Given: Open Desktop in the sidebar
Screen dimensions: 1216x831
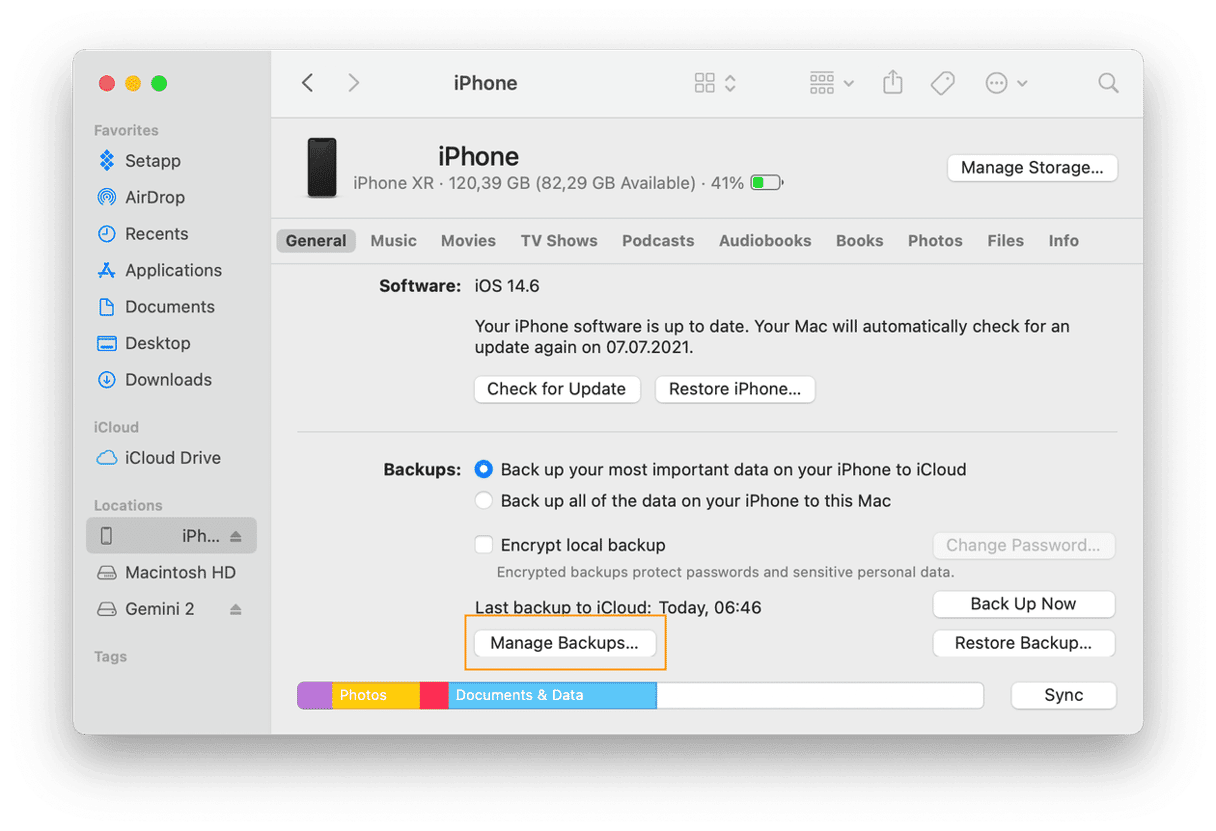Looking at the screenshot, I should coord(157,343).
